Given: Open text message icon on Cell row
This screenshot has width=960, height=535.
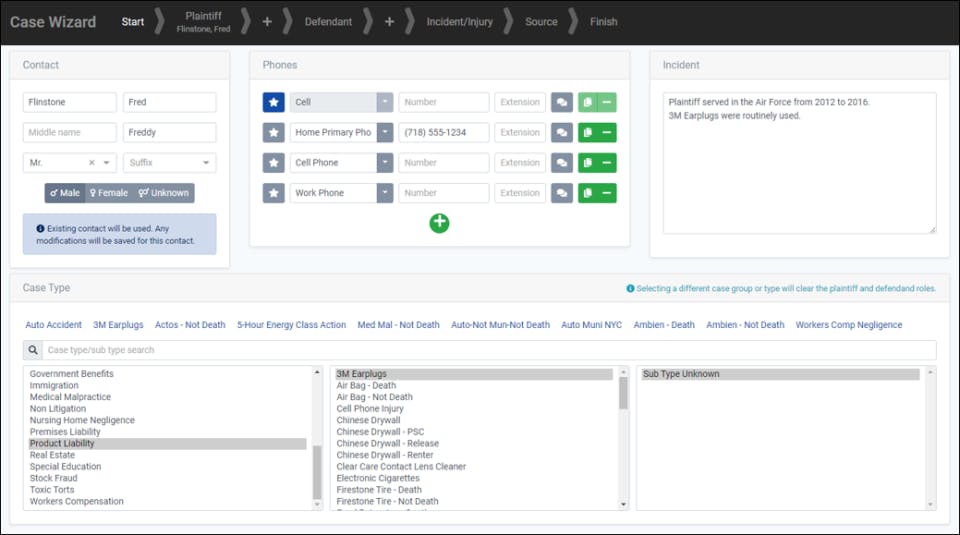Looking at the screenshot, I should [561, 102].
